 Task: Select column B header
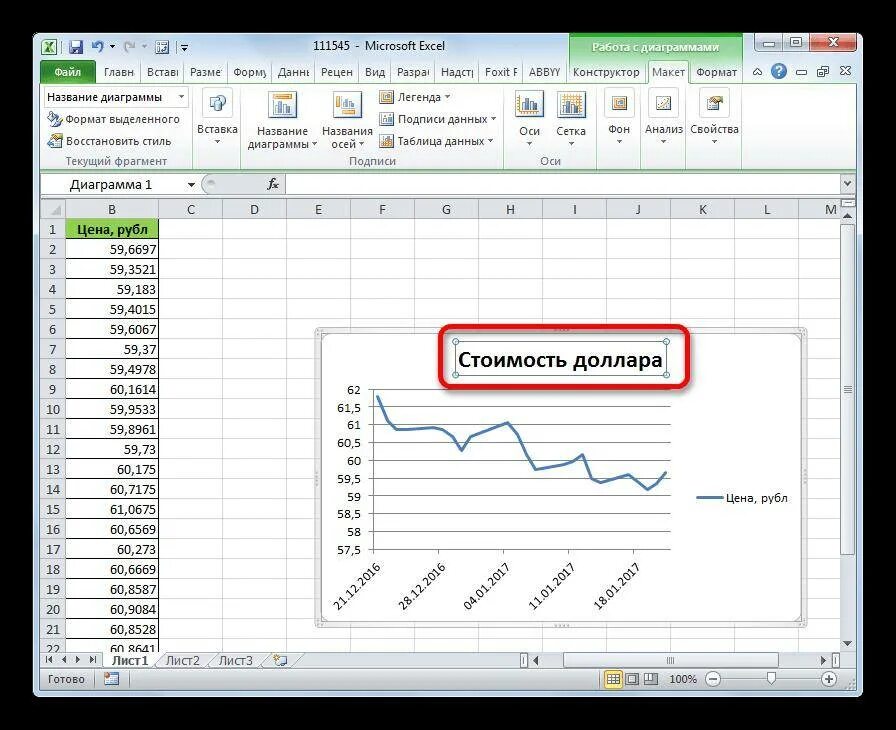coord(111,210)
